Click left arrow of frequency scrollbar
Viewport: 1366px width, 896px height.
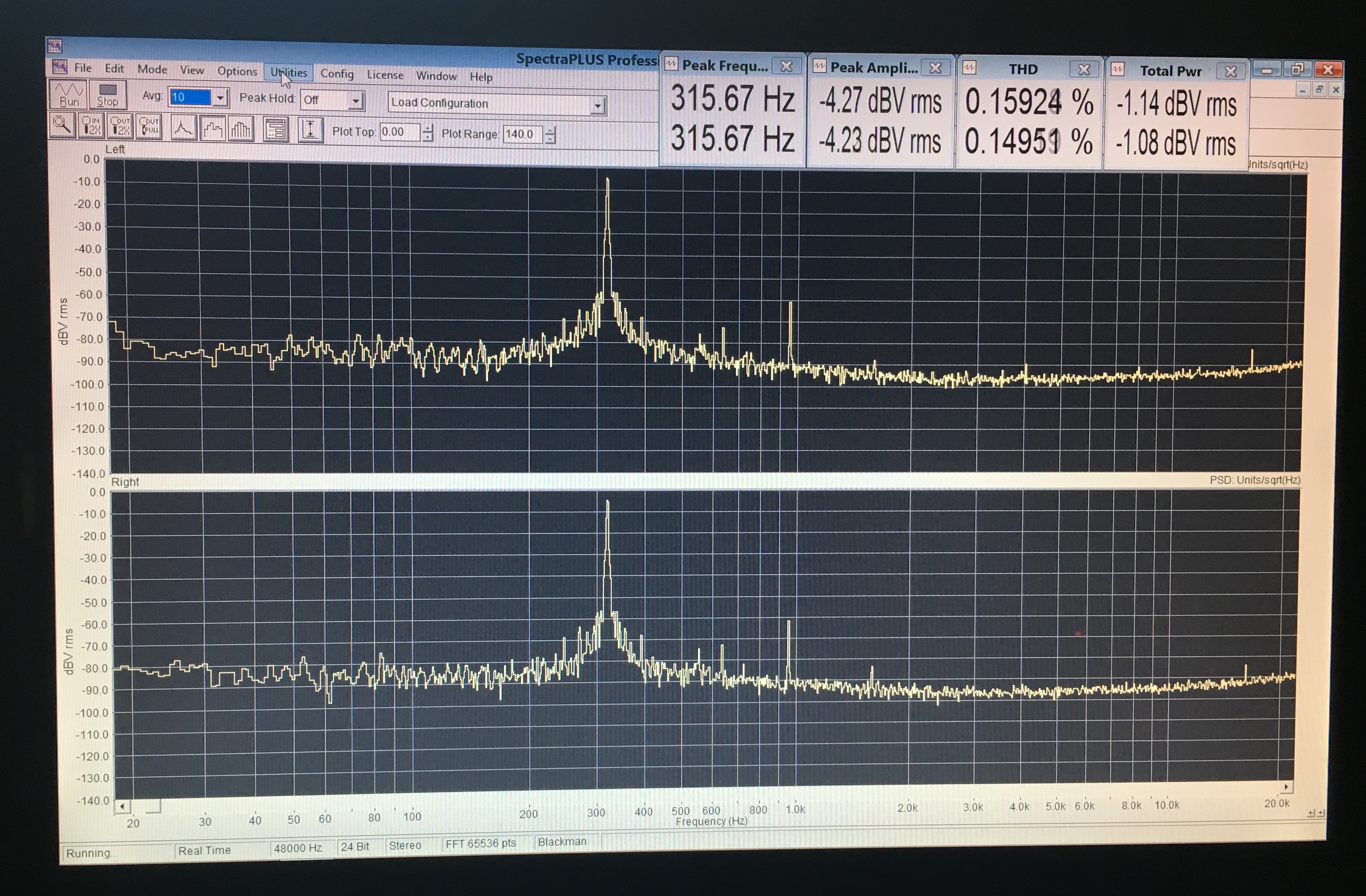(x=122, y=806)
